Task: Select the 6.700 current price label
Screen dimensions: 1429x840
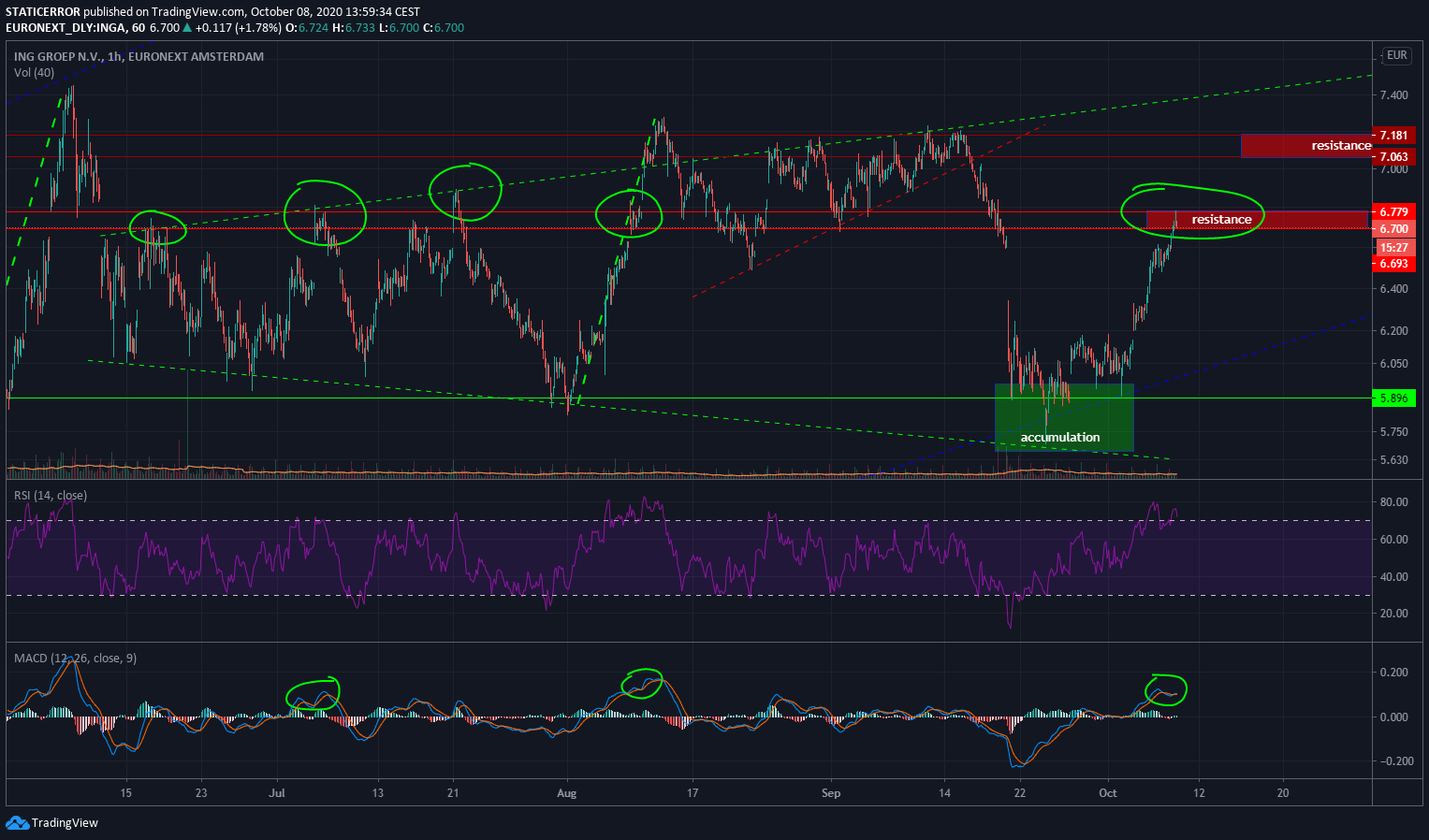Action: tap(1394, 229)
